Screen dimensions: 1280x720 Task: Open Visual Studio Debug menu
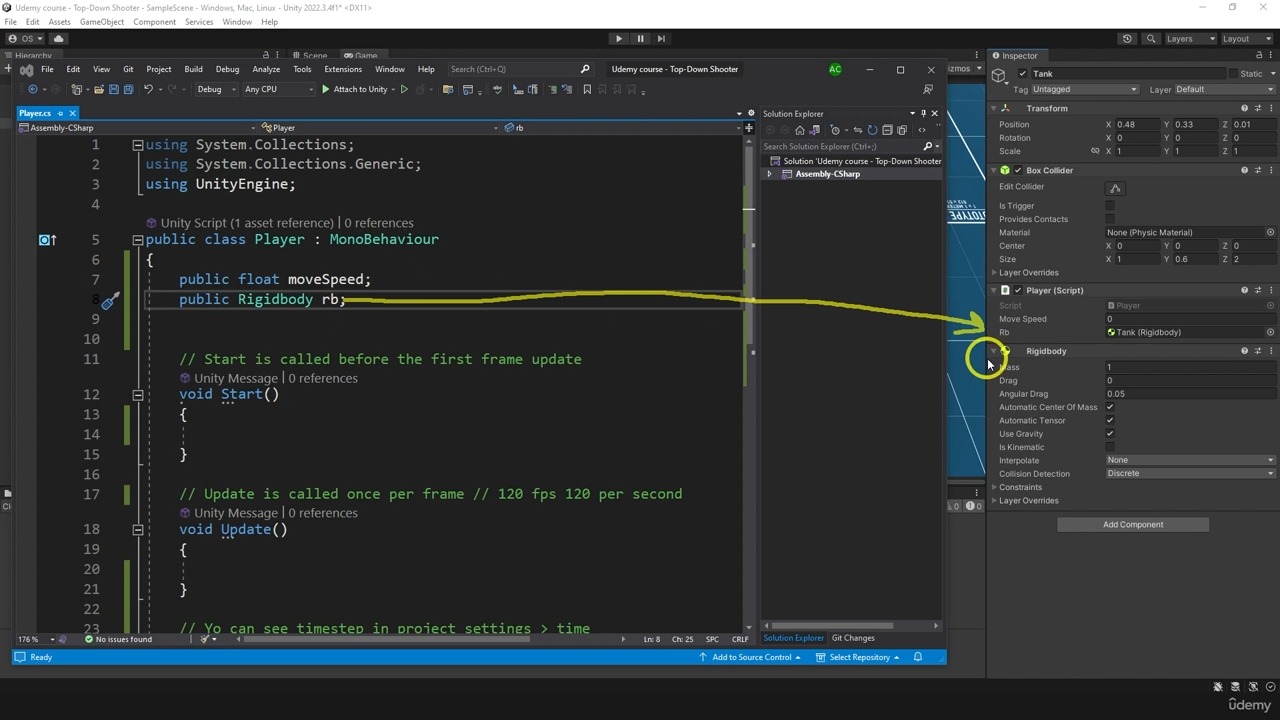point(227,69)
